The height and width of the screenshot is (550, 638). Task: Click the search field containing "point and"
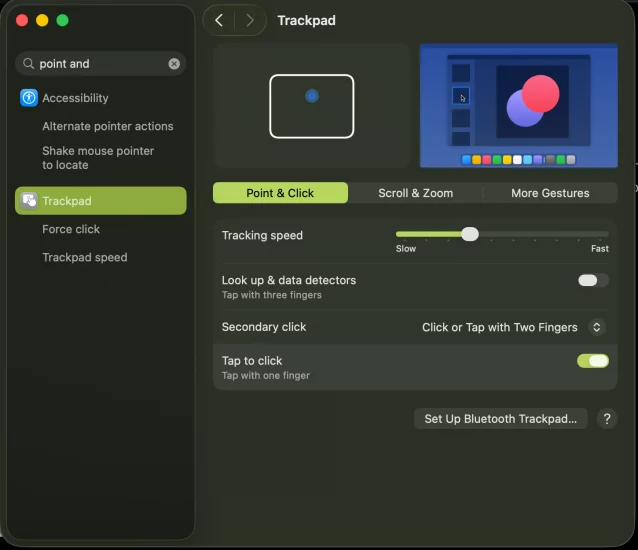100,64
